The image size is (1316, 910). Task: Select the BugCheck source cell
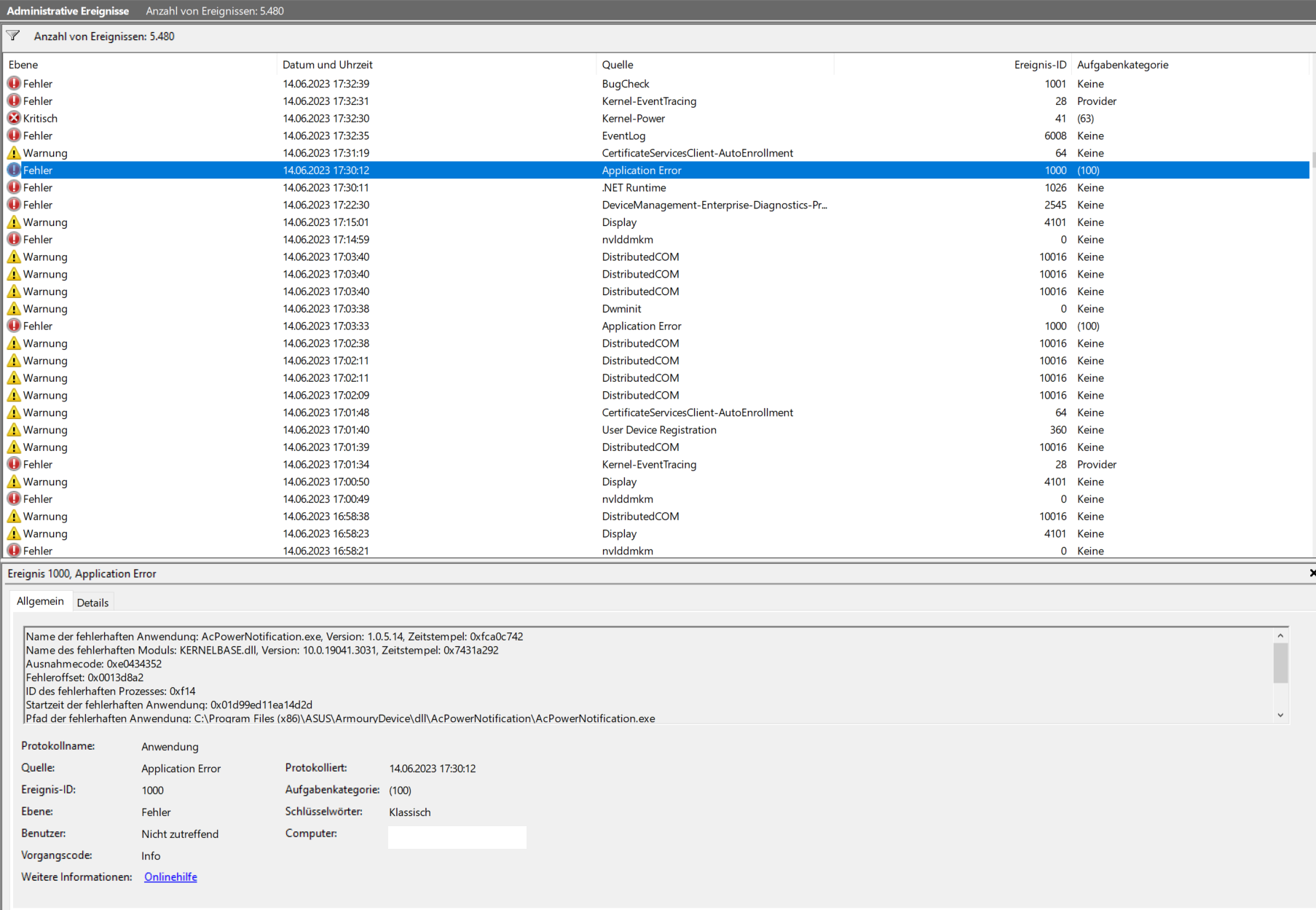(626, 84)
